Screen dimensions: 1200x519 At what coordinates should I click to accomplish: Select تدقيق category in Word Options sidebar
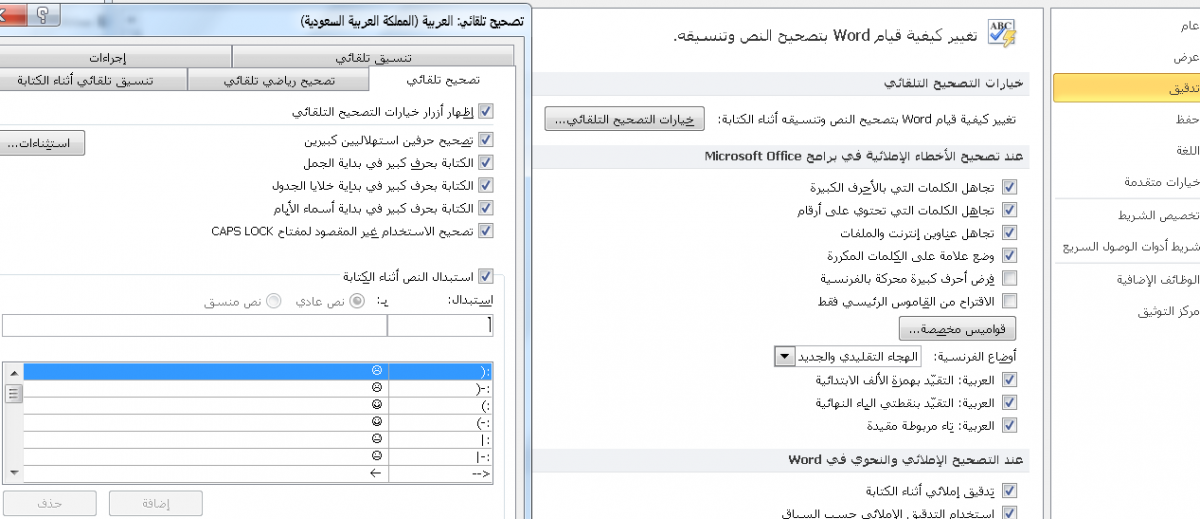click(x=1126, y=89)
